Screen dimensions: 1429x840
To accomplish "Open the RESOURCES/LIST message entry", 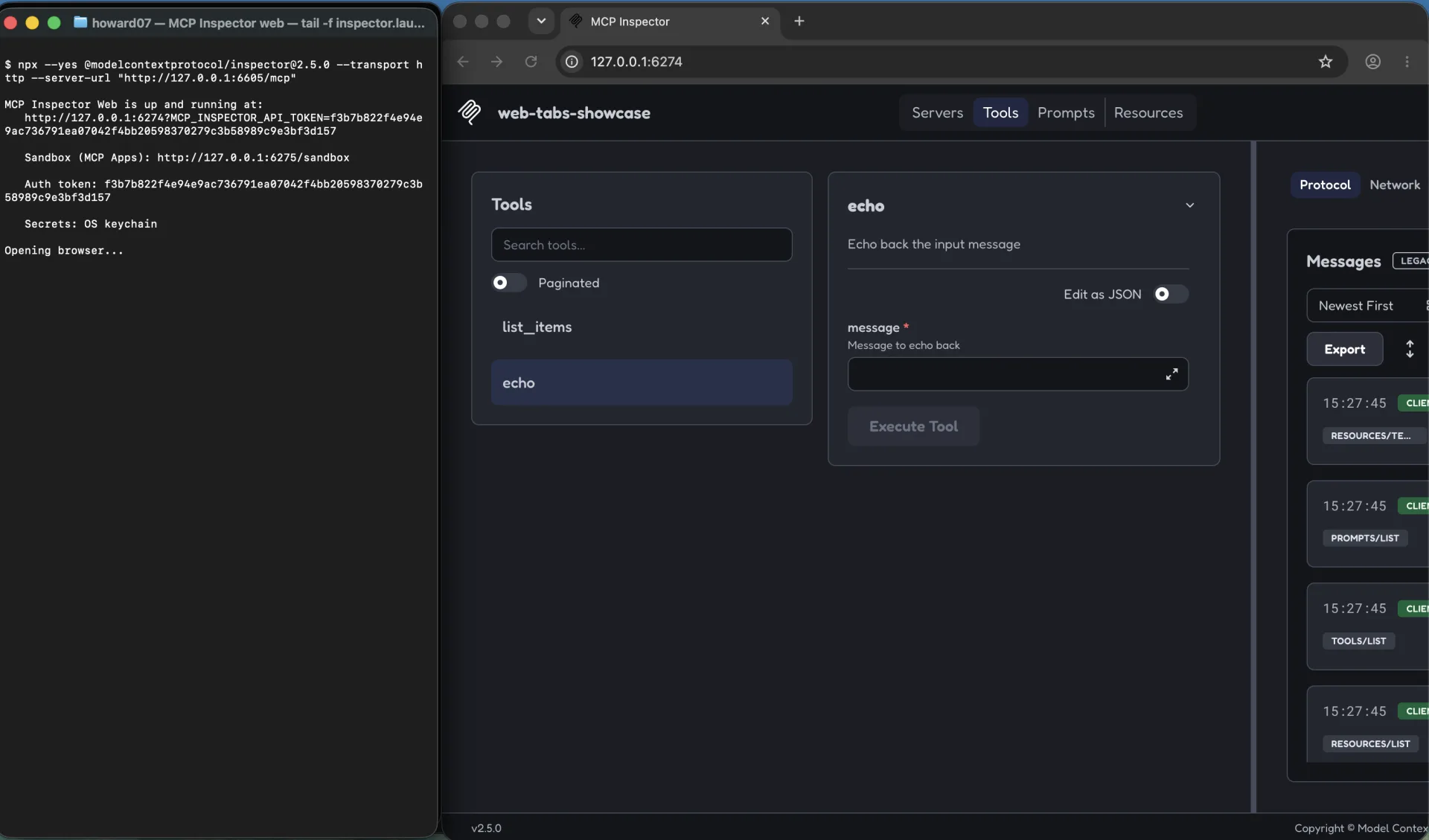I will [x=1367, y=725].
